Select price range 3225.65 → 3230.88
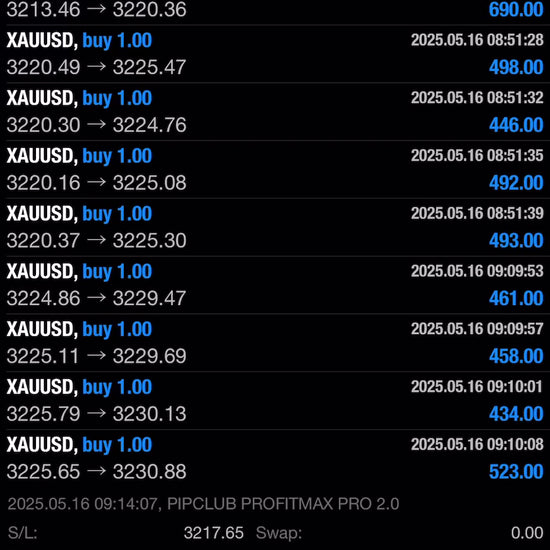 [96, 472]
